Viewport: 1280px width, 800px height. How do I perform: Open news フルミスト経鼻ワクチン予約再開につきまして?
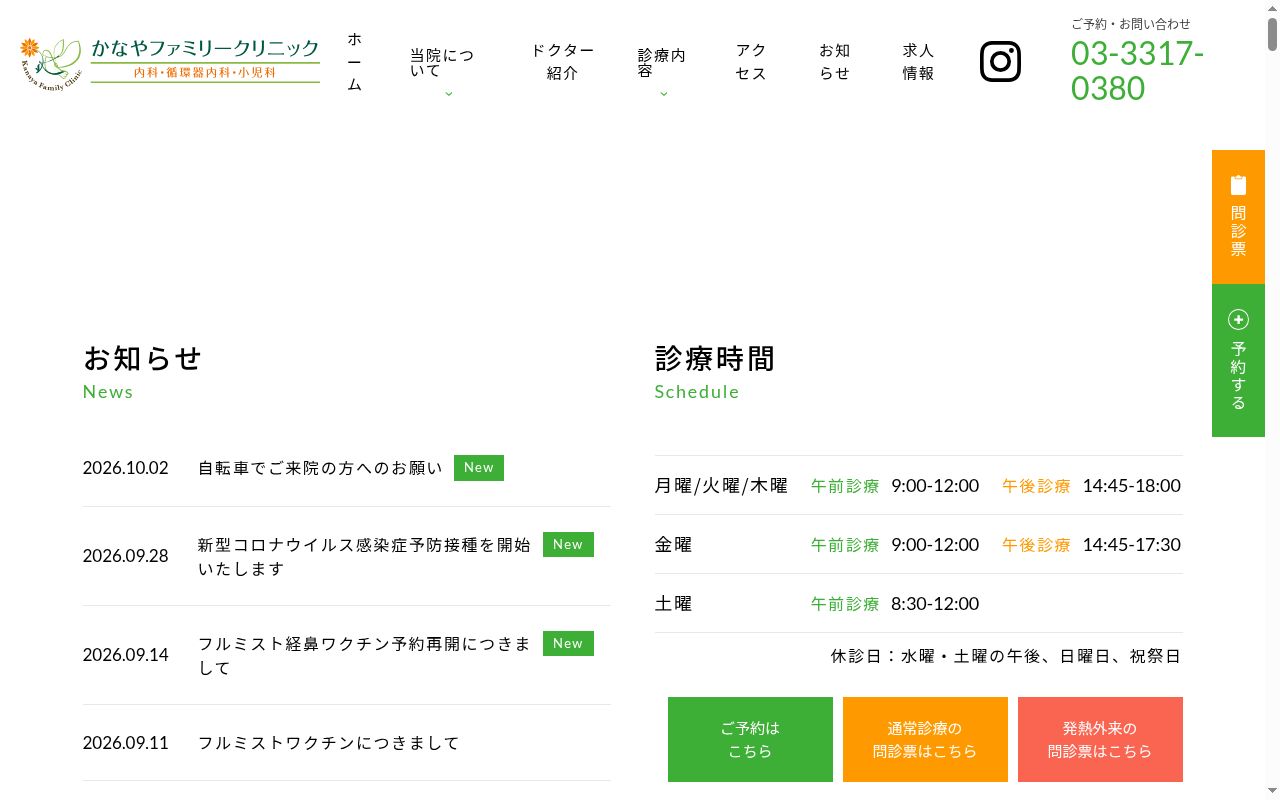(364, 656)
